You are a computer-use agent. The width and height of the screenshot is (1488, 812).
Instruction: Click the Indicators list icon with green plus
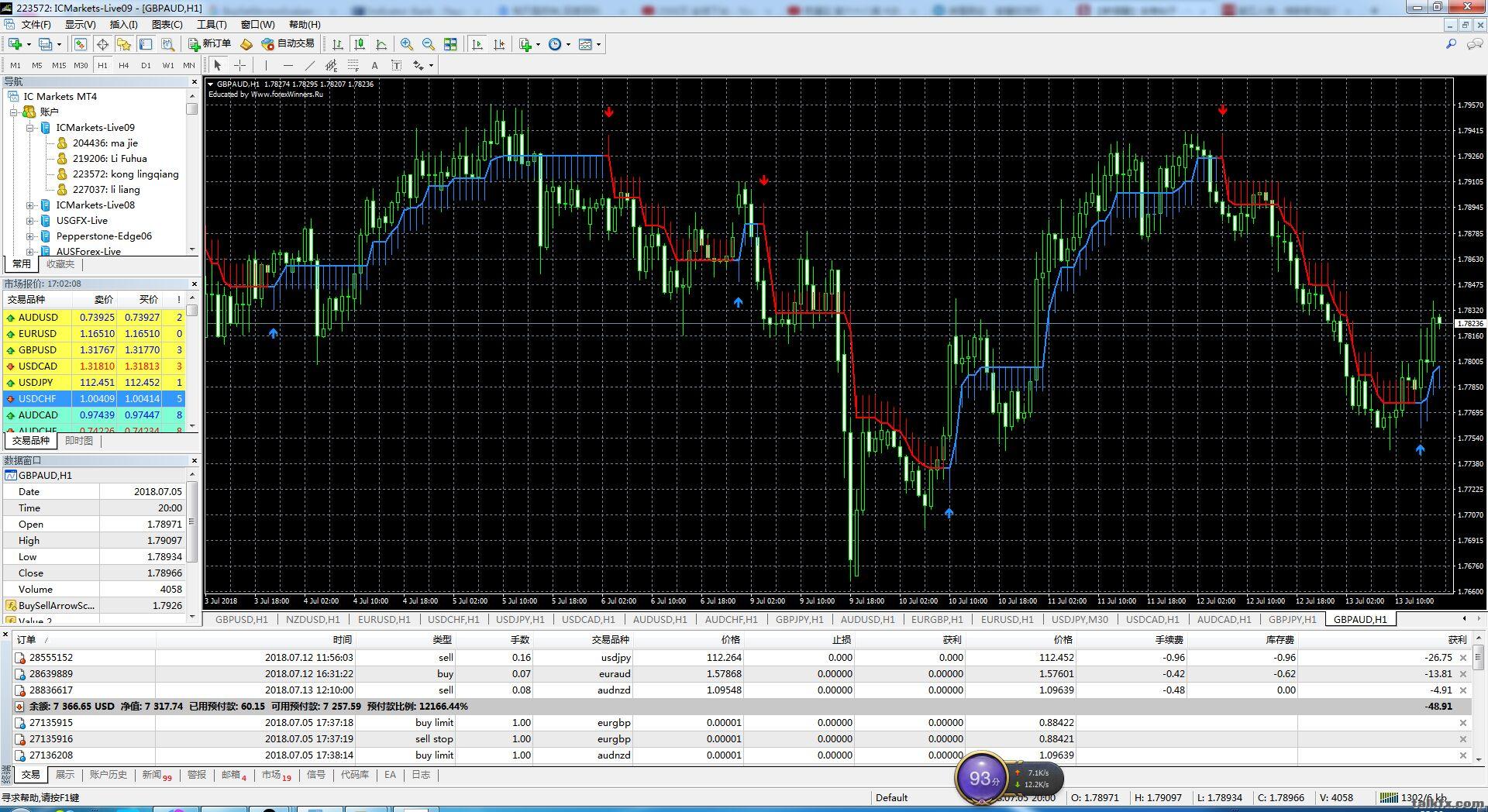525,44
